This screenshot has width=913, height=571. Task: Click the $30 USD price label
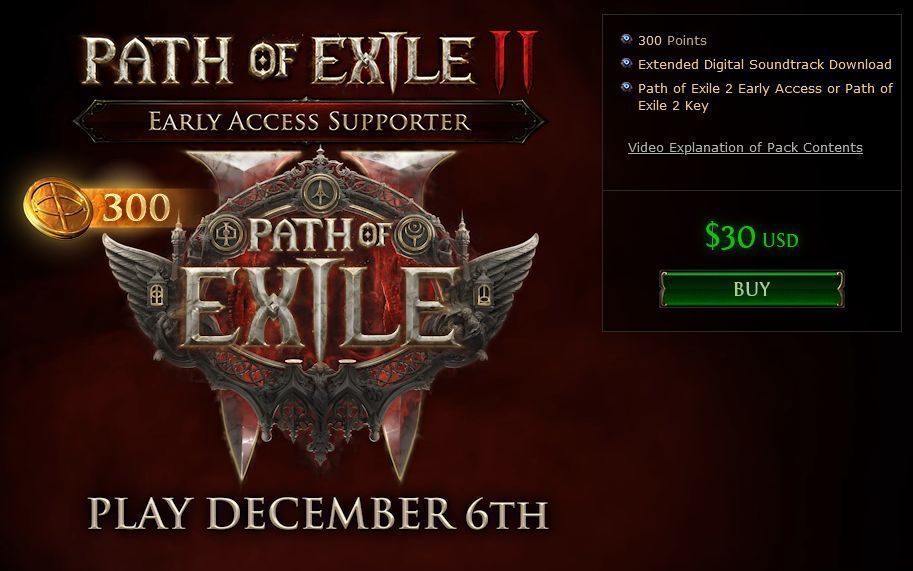(x=751, y=236)
